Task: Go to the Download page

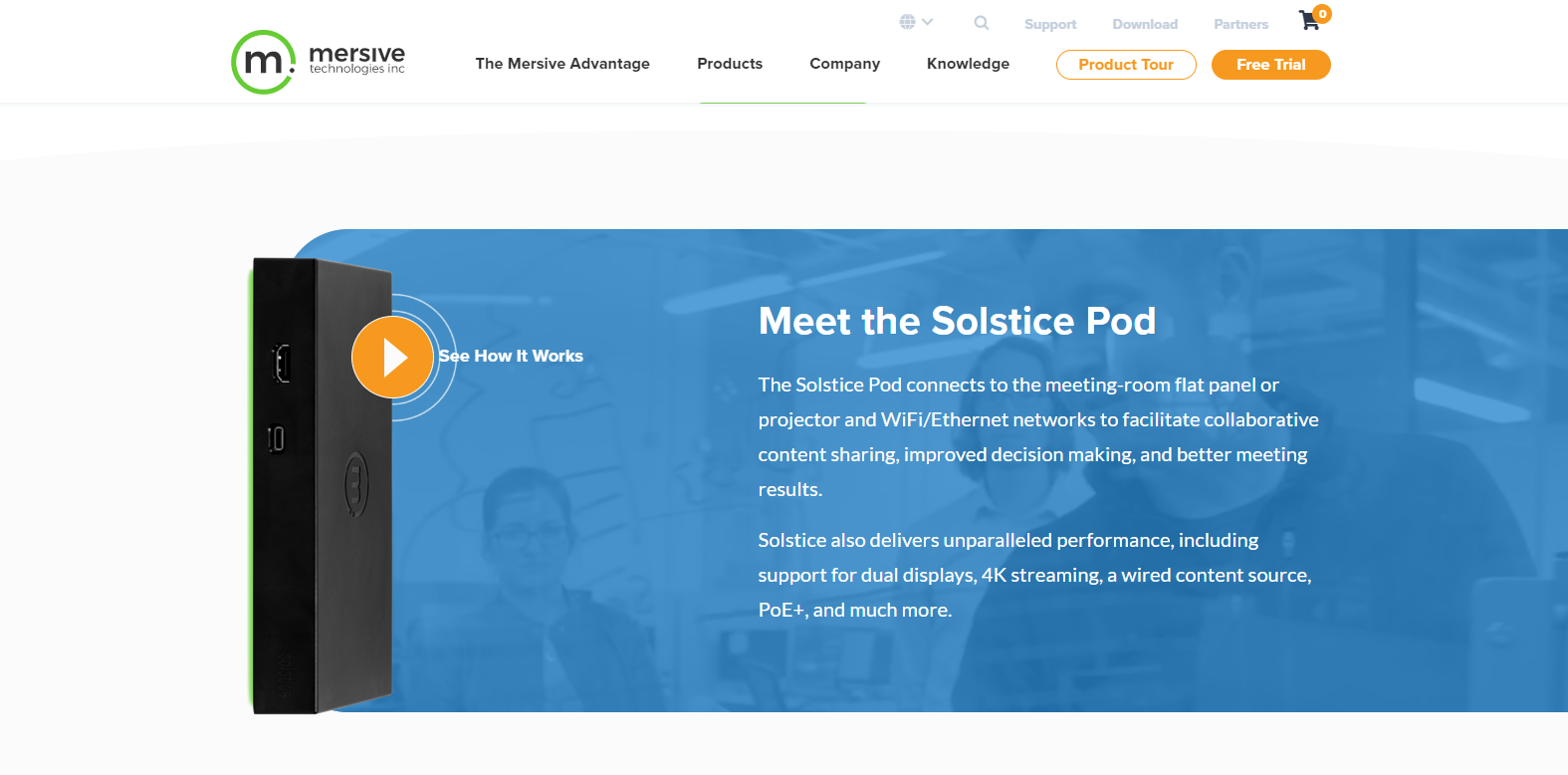Action: click(1145, 24)
